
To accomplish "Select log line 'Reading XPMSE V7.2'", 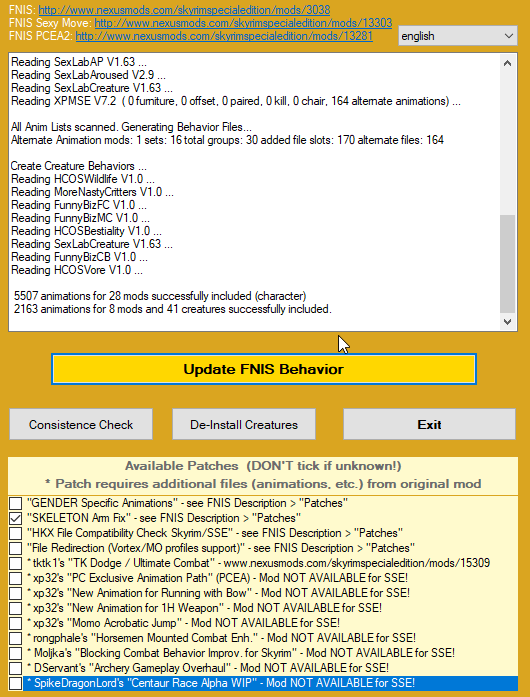I will pos(236,101).
